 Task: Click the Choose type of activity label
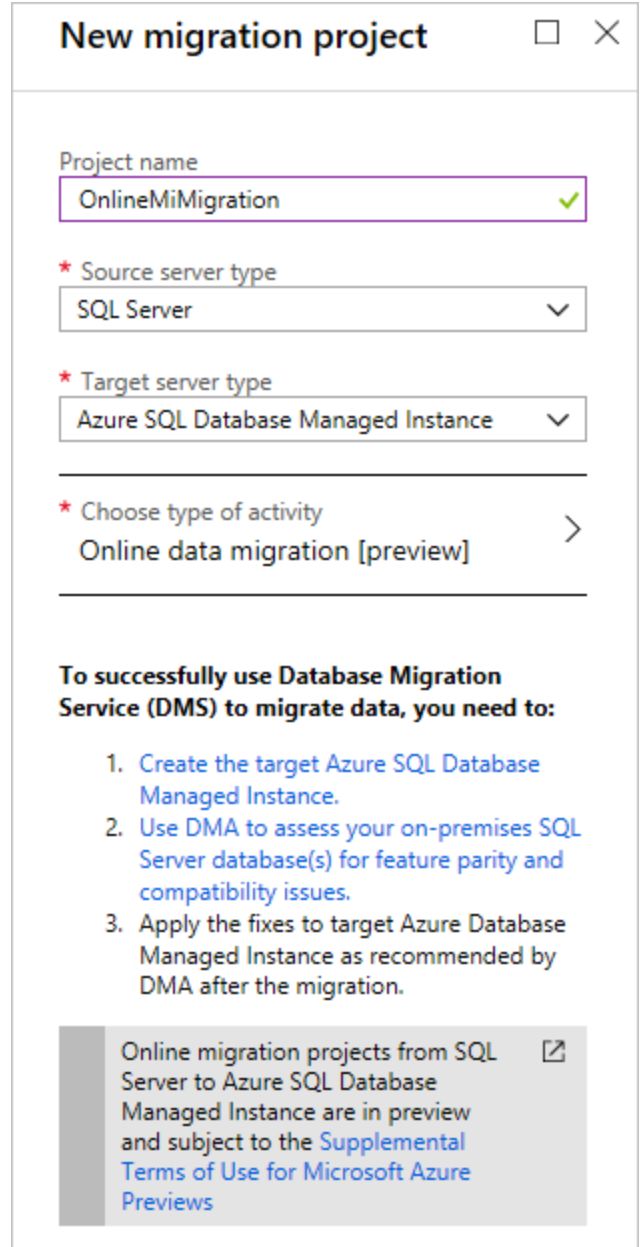201,512
